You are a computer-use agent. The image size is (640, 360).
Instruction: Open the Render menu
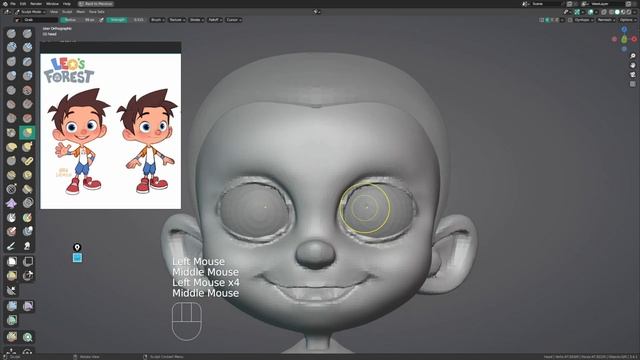36,4
